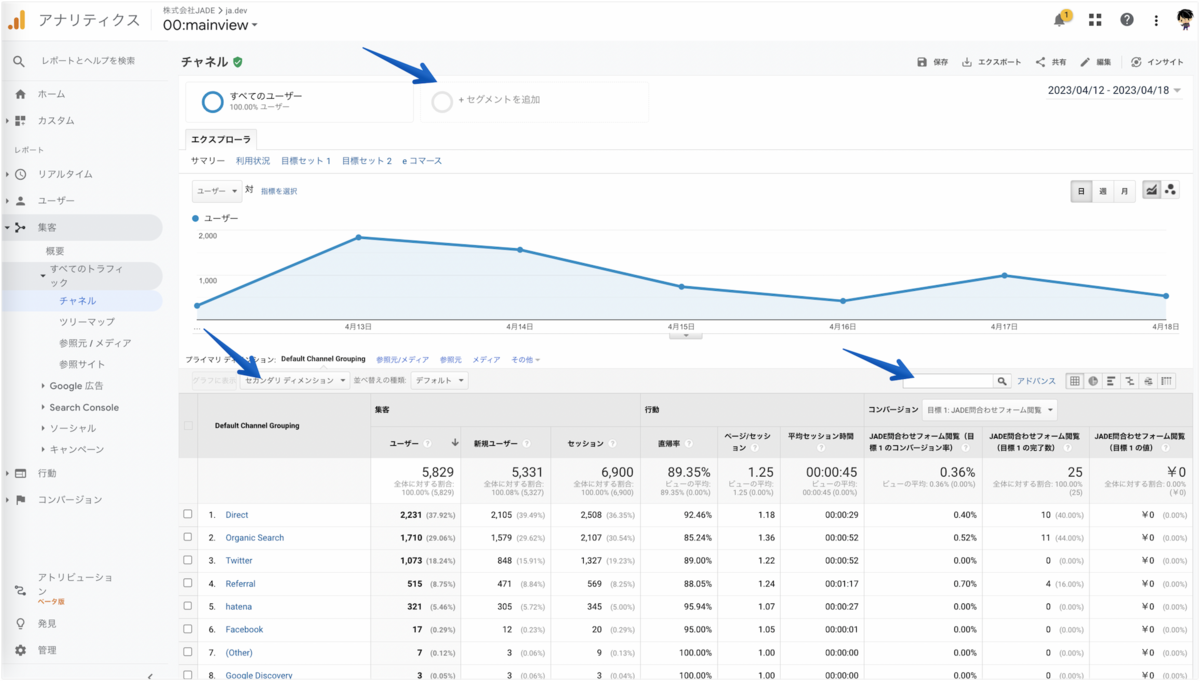
Task: Tick the Twitter row checkbox
Action: [188, 560]
